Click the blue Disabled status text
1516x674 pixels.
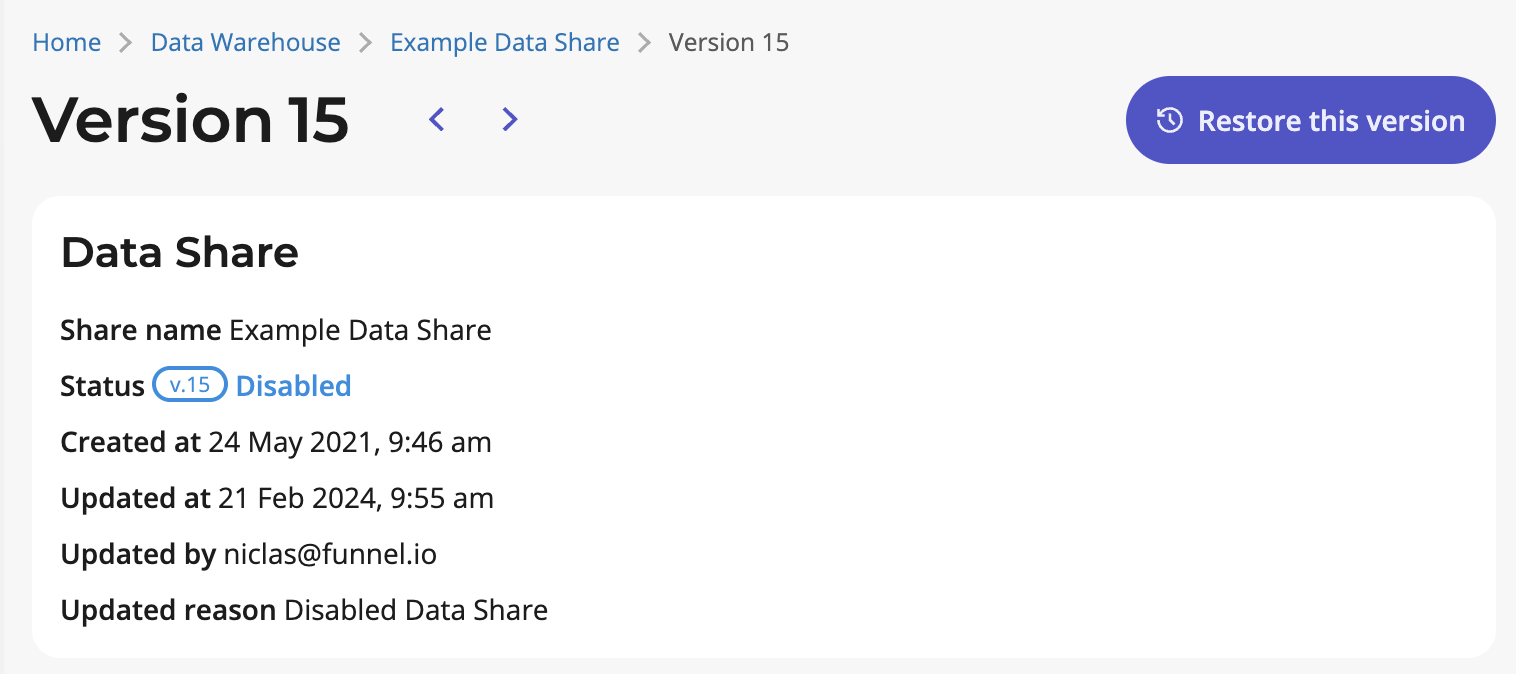(293, 386)
